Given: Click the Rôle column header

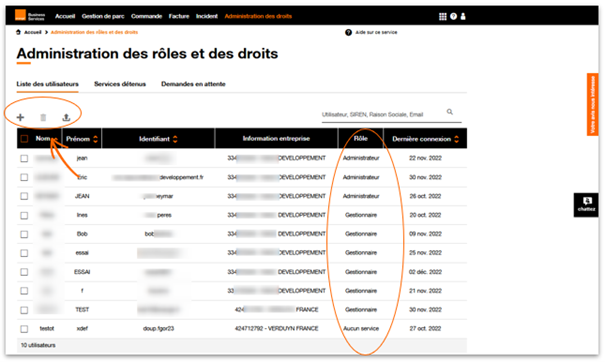Looking at the screenshot, I should pos(361,138).
